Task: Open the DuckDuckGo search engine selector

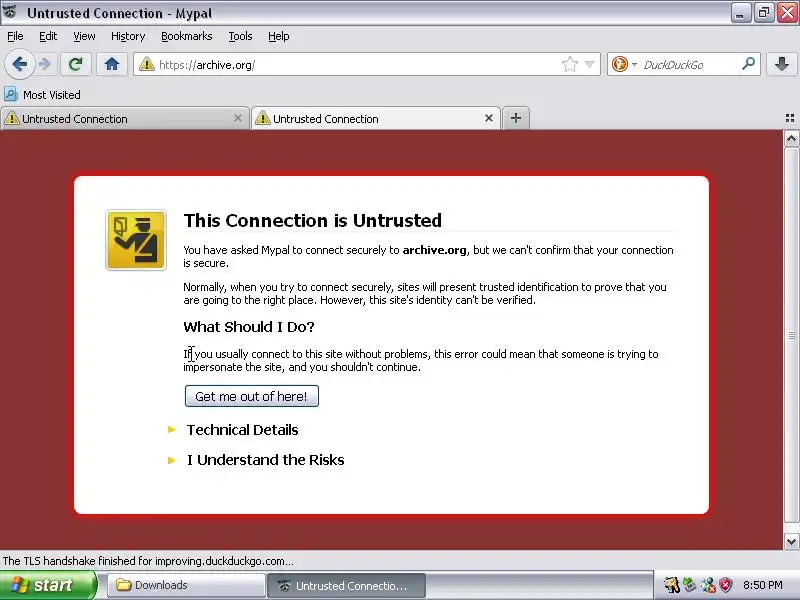Action: 623,64
